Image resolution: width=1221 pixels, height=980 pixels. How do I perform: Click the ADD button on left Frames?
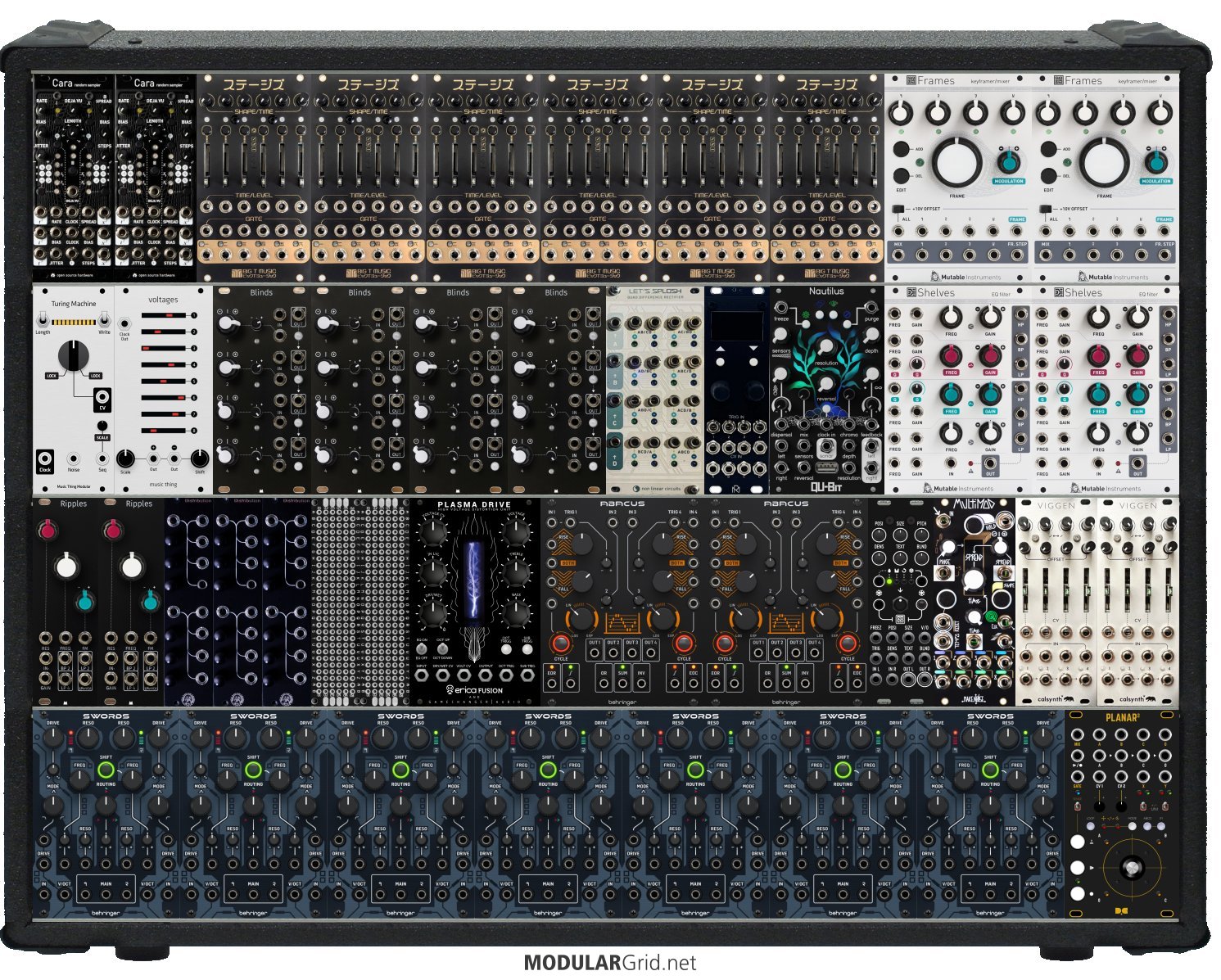(x=901, y=150)
